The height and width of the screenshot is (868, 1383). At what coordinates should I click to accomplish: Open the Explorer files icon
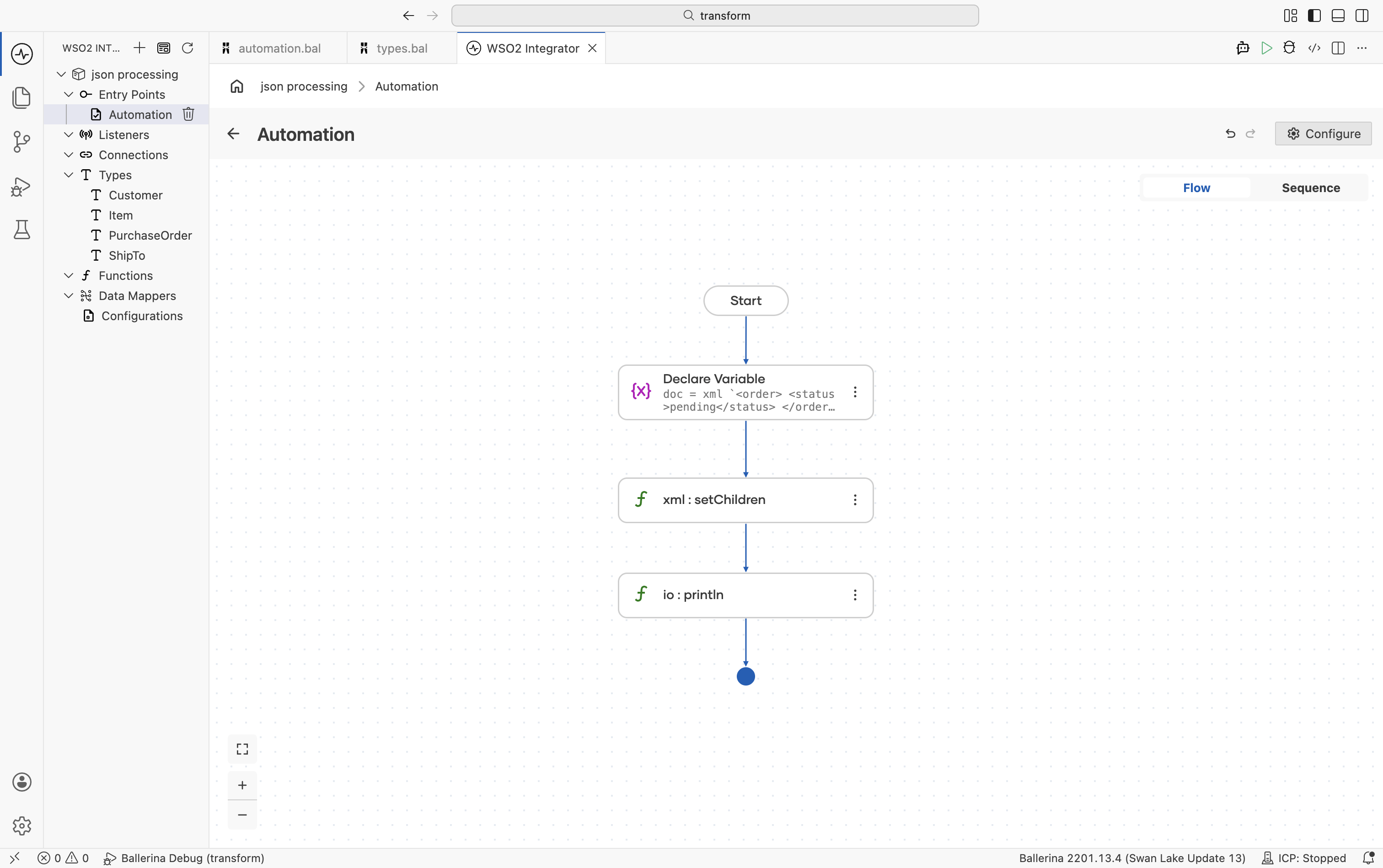click(22, 97)
